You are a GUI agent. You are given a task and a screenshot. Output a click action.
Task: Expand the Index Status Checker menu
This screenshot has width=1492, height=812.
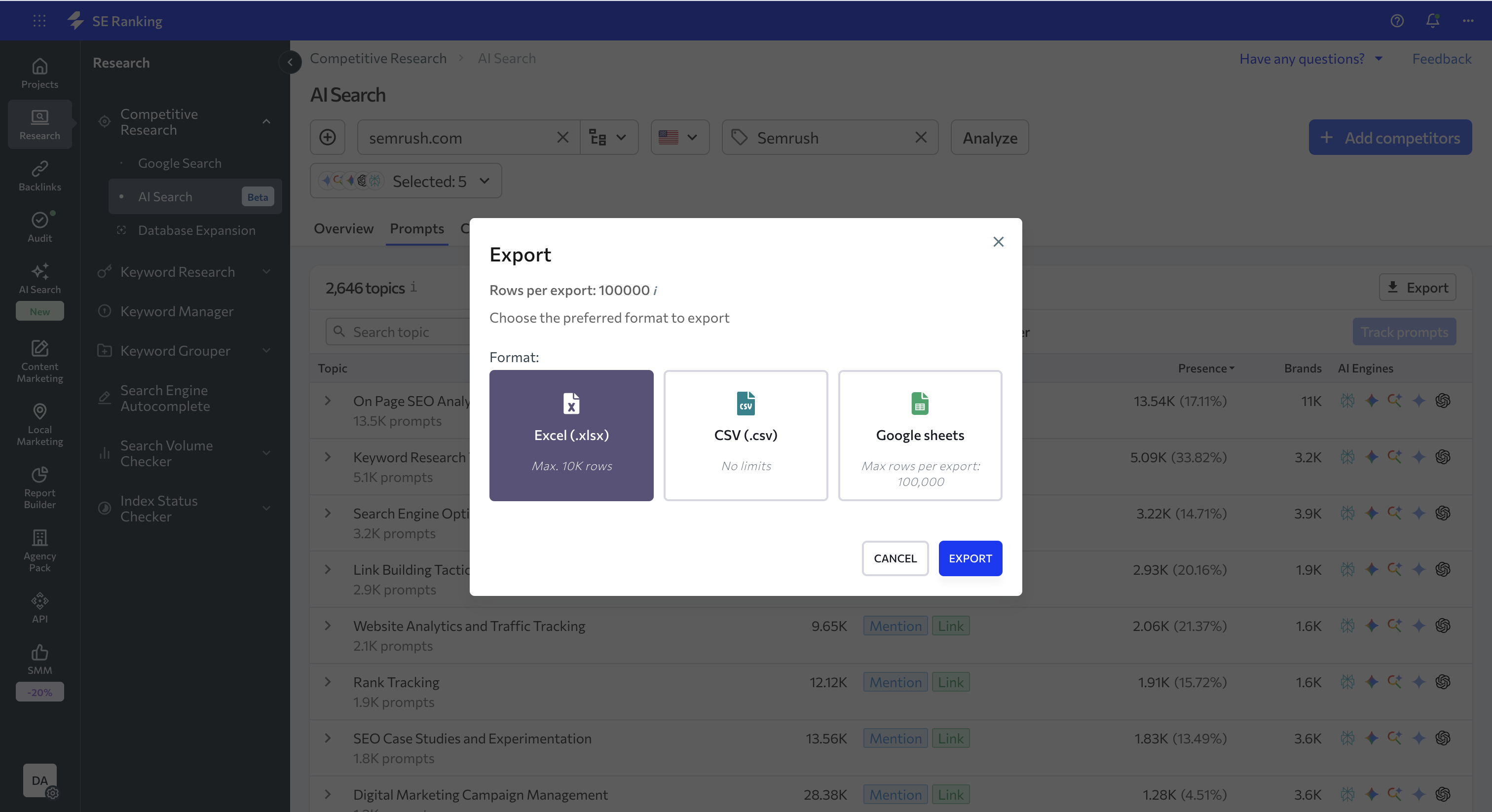pos(266,509)
